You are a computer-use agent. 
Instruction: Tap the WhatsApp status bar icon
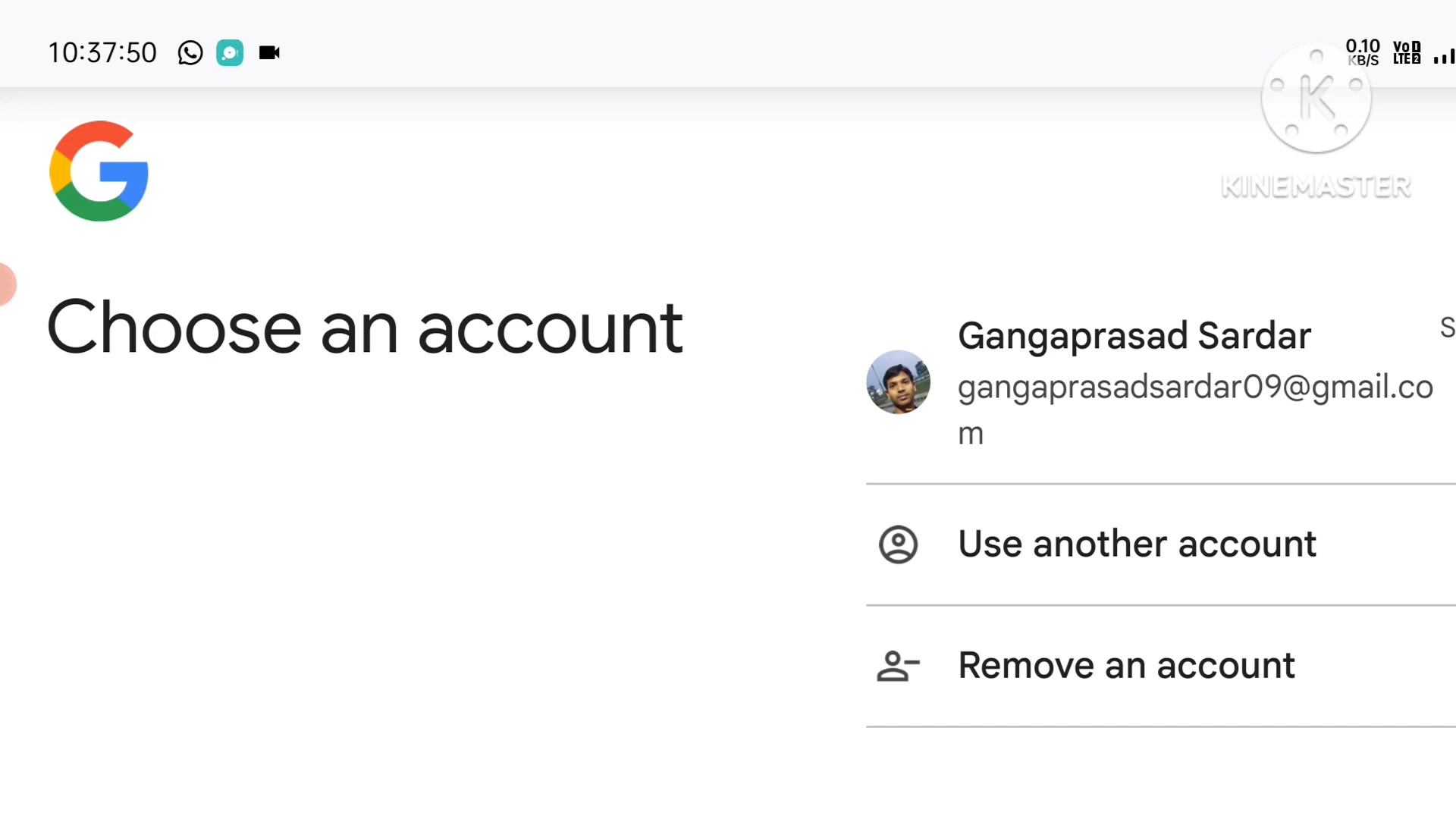(190, 53)
